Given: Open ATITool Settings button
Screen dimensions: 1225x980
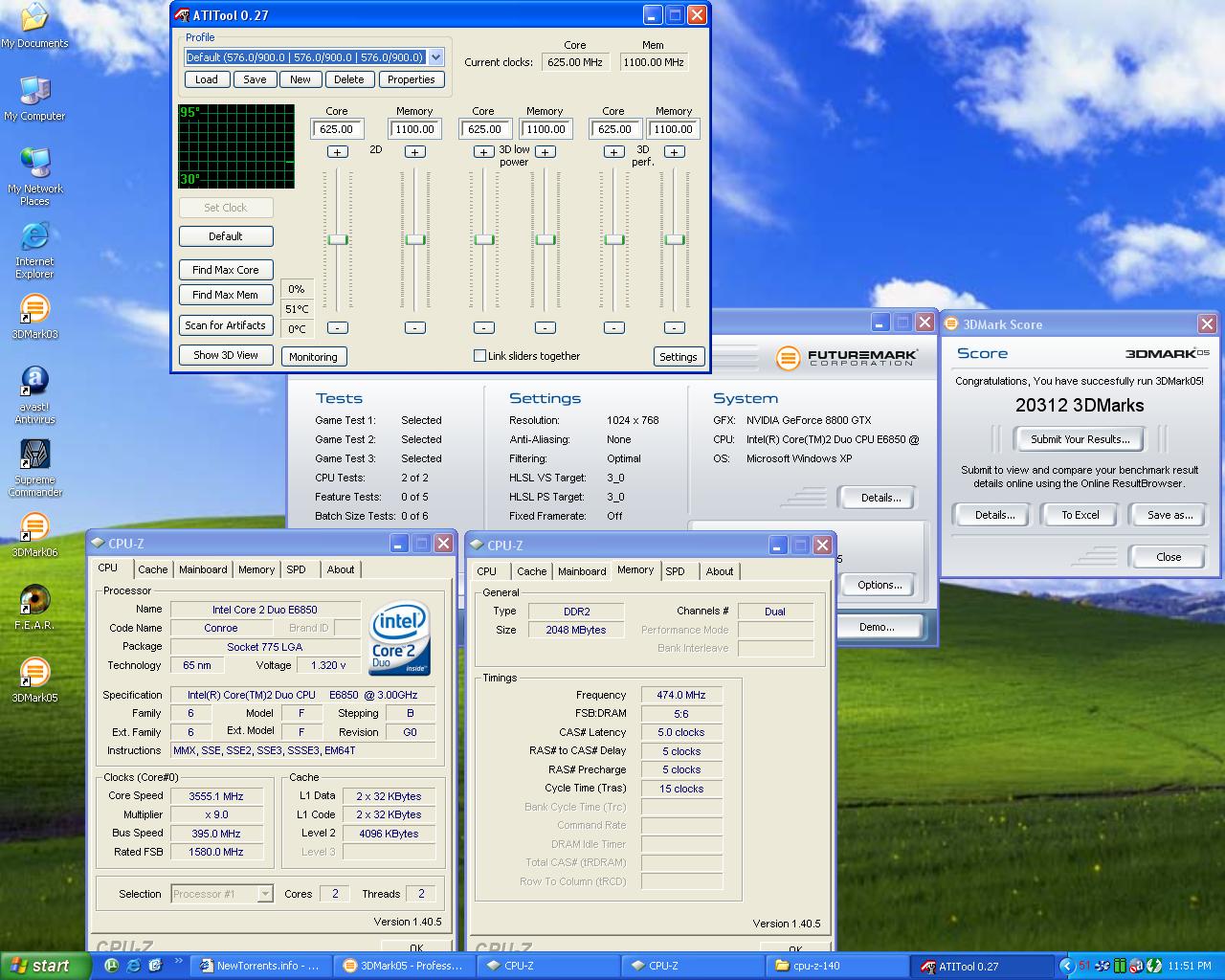Looking at the screenshot, I should pos(679,357).
